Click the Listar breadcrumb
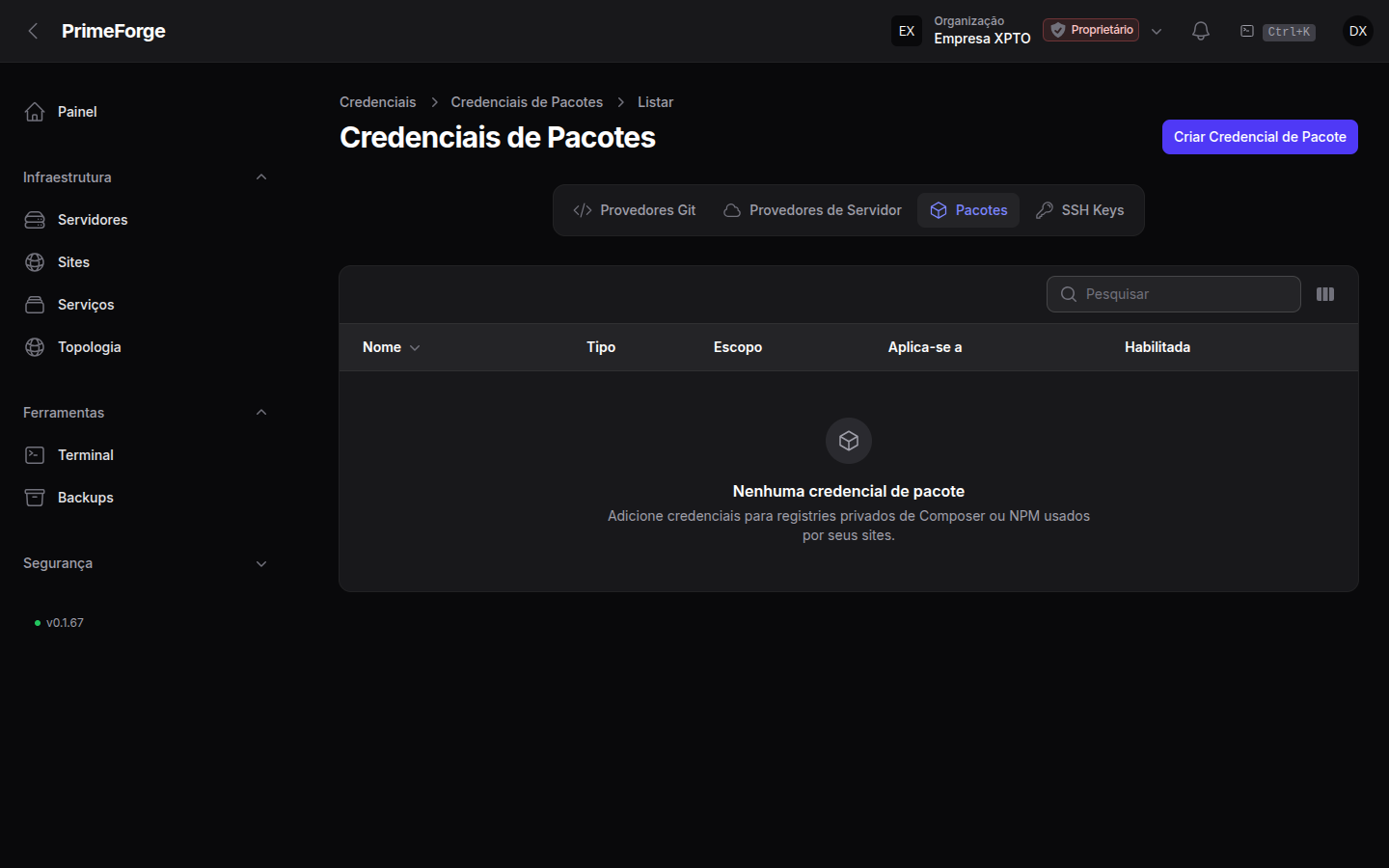The image size is (1389, 868). [655, 102]
